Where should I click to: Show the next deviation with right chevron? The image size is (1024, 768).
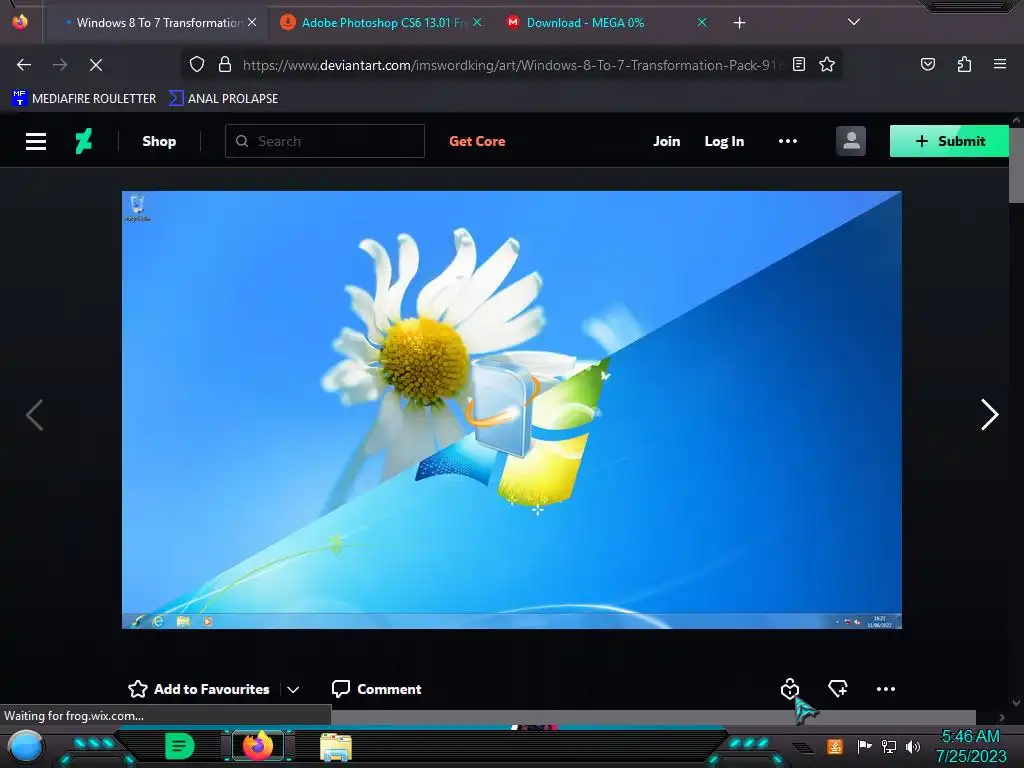pyautogui.click(x=989, y=415)
